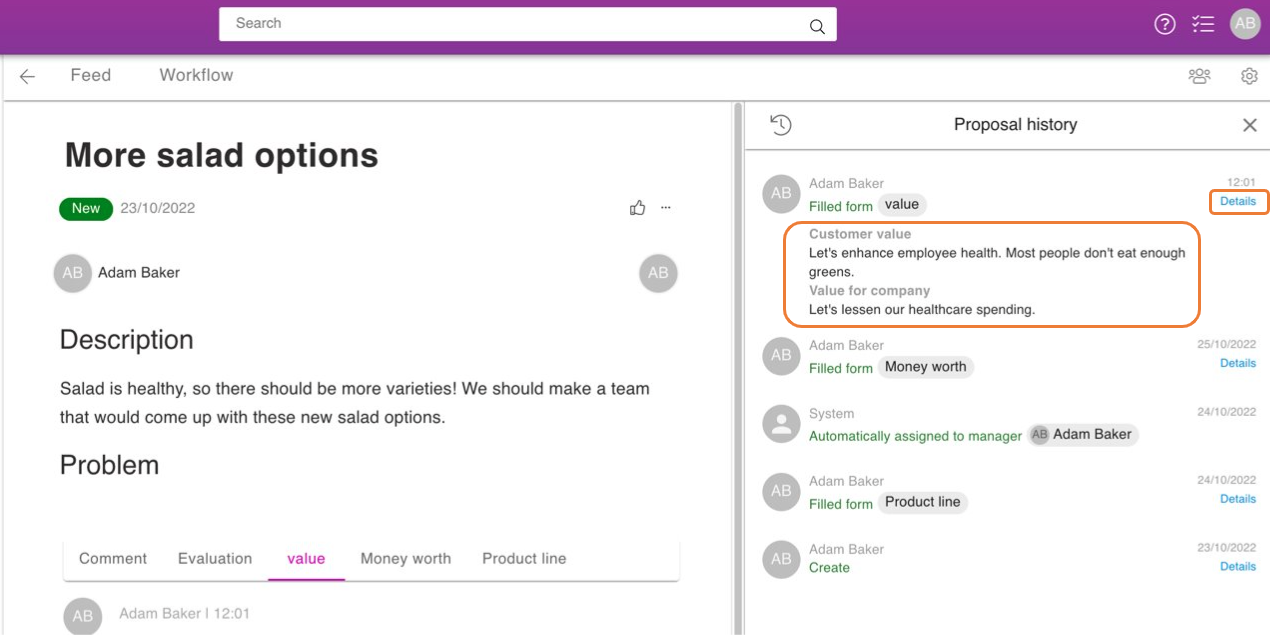Click the 'Customer value' label
The height and width of the screenshot is (638, 1270).
tap(860, 234)
